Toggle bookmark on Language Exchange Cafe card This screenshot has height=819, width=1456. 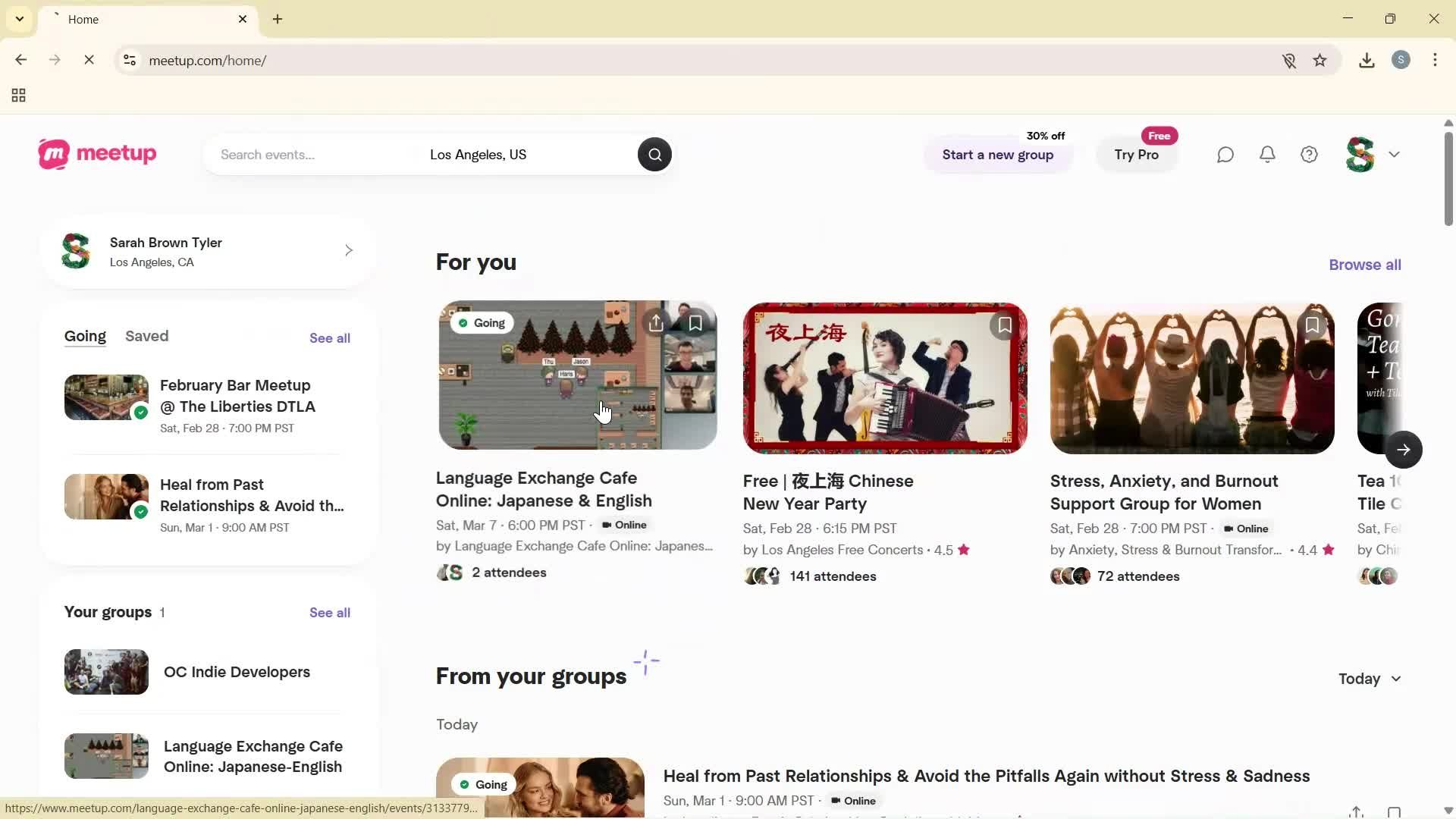coord(695,324)
